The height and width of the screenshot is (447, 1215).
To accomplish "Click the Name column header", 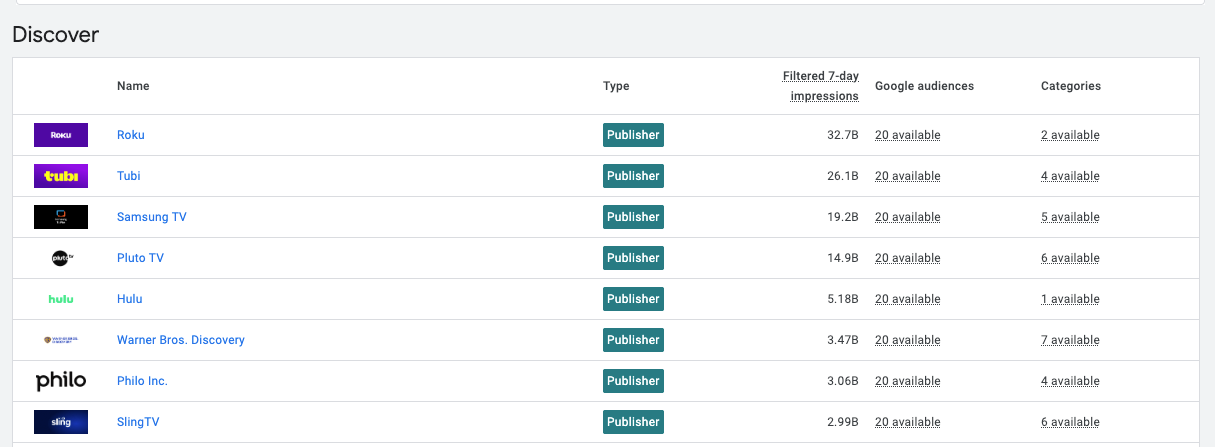I will [x=133, y=86].
